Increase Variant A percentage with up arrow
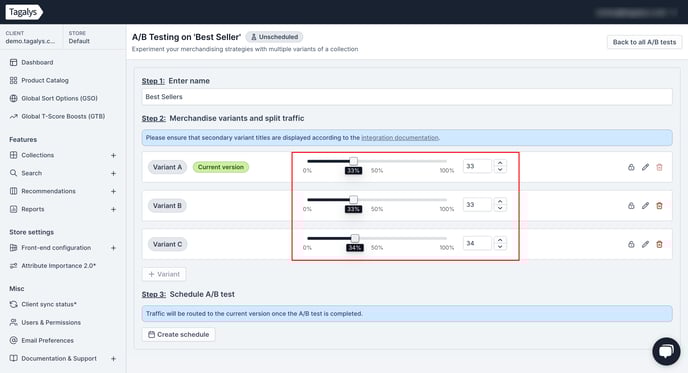 (x=500, y=163)
